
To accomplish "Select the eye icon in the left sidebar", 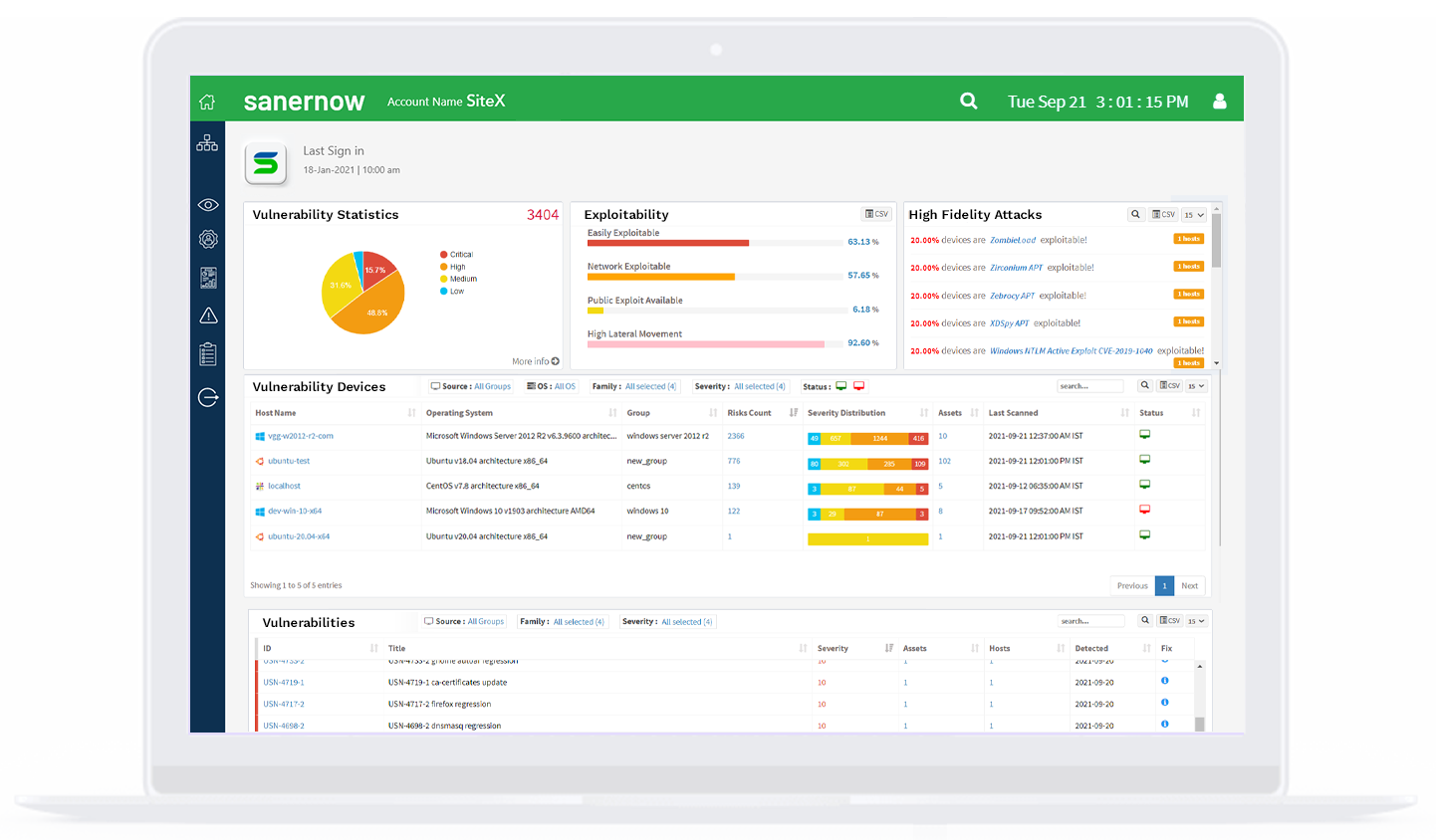I will point(207,204).
